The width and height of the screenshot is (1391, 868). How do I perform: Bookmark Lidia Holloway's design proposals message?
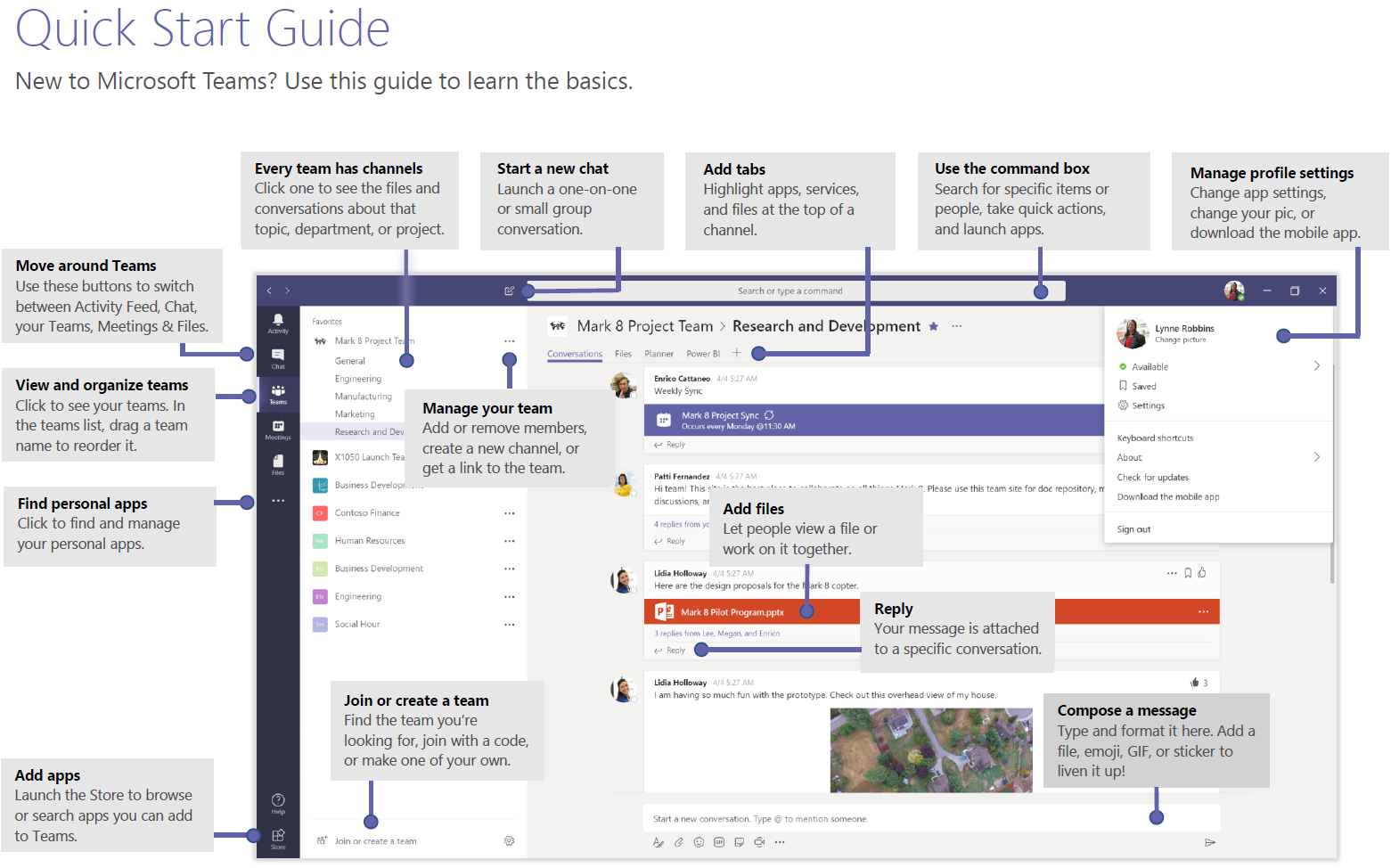pos(1188,573)
